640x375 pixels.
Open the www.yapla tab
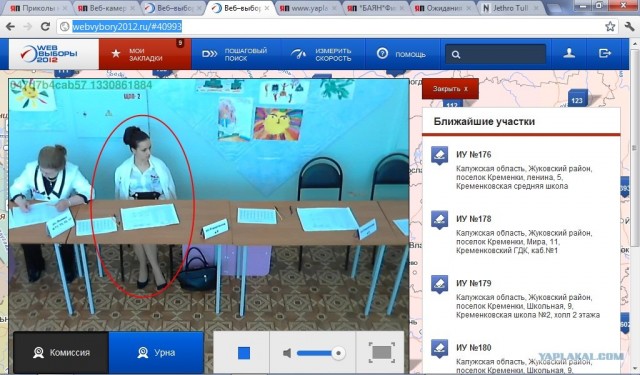tap(308, 8)
